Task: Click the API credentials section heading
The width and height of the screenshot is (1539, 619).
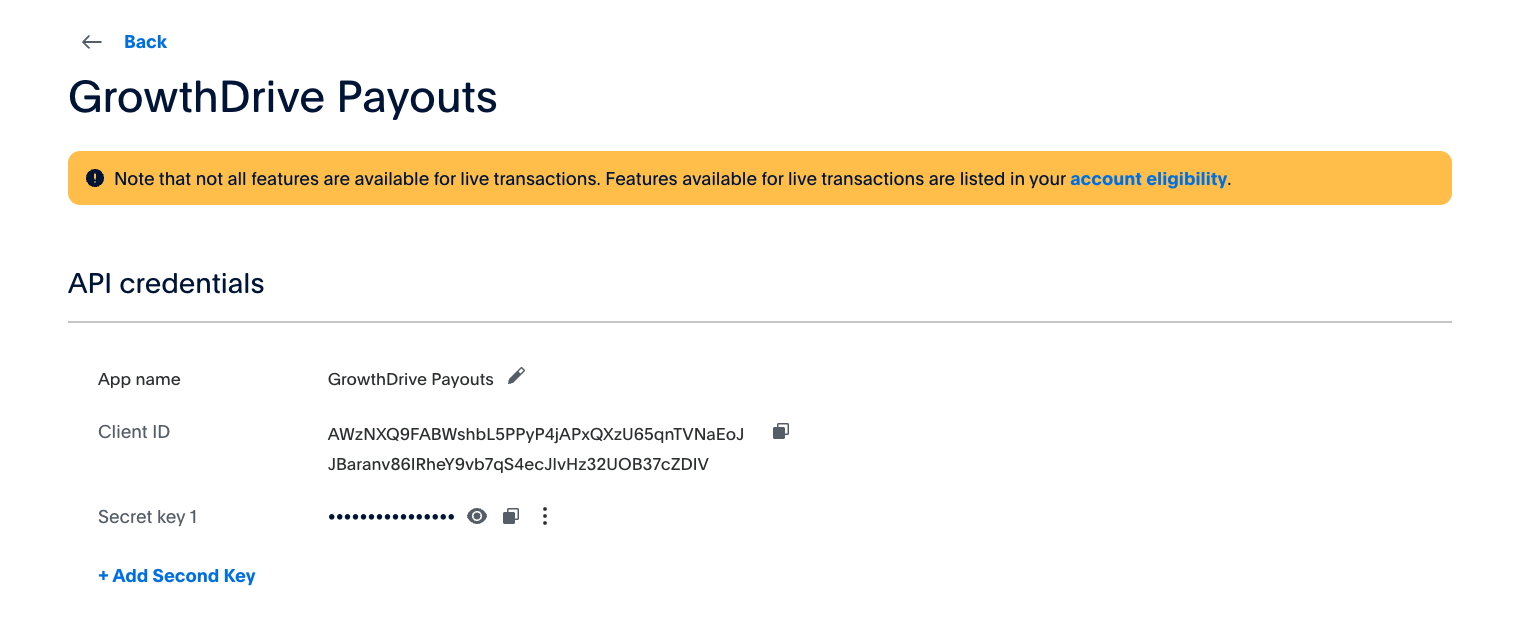Action: 166,284
